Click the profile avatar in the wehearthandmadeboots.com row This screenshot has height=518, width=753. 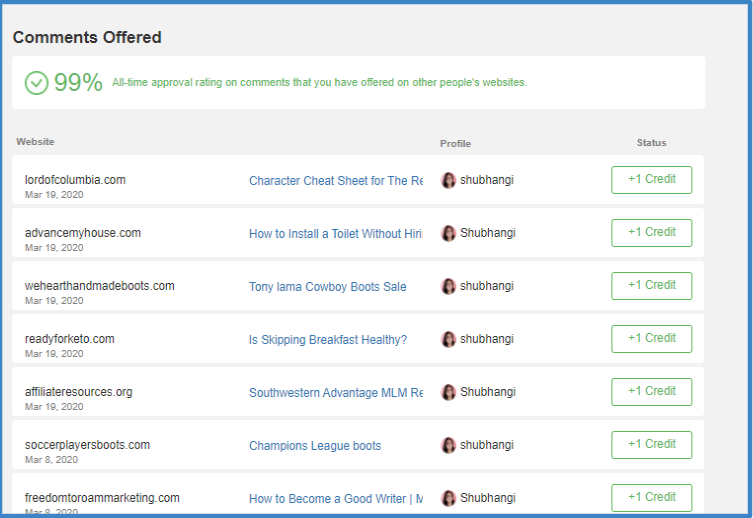448,287
